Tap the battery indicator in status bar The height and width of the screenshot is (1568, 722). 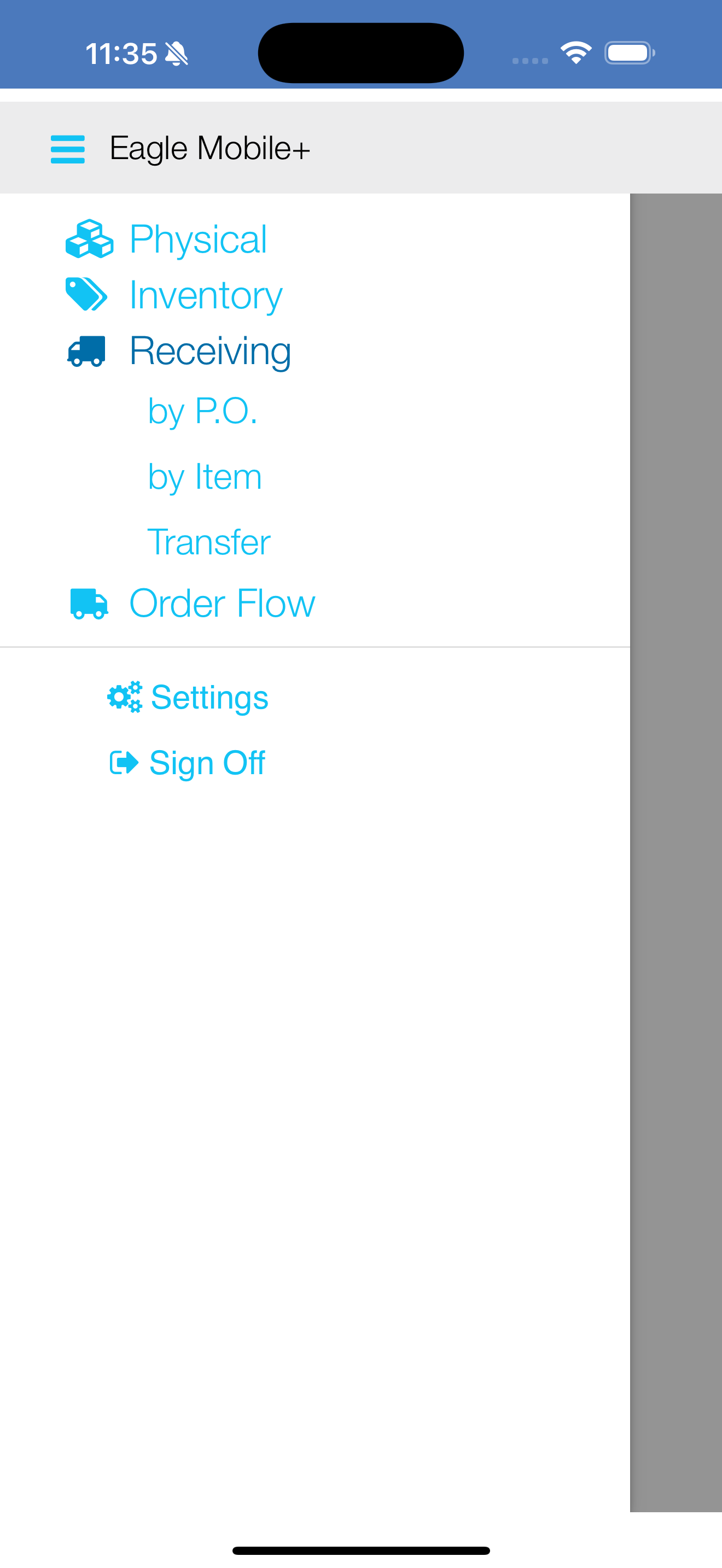(x=630, y=53)
